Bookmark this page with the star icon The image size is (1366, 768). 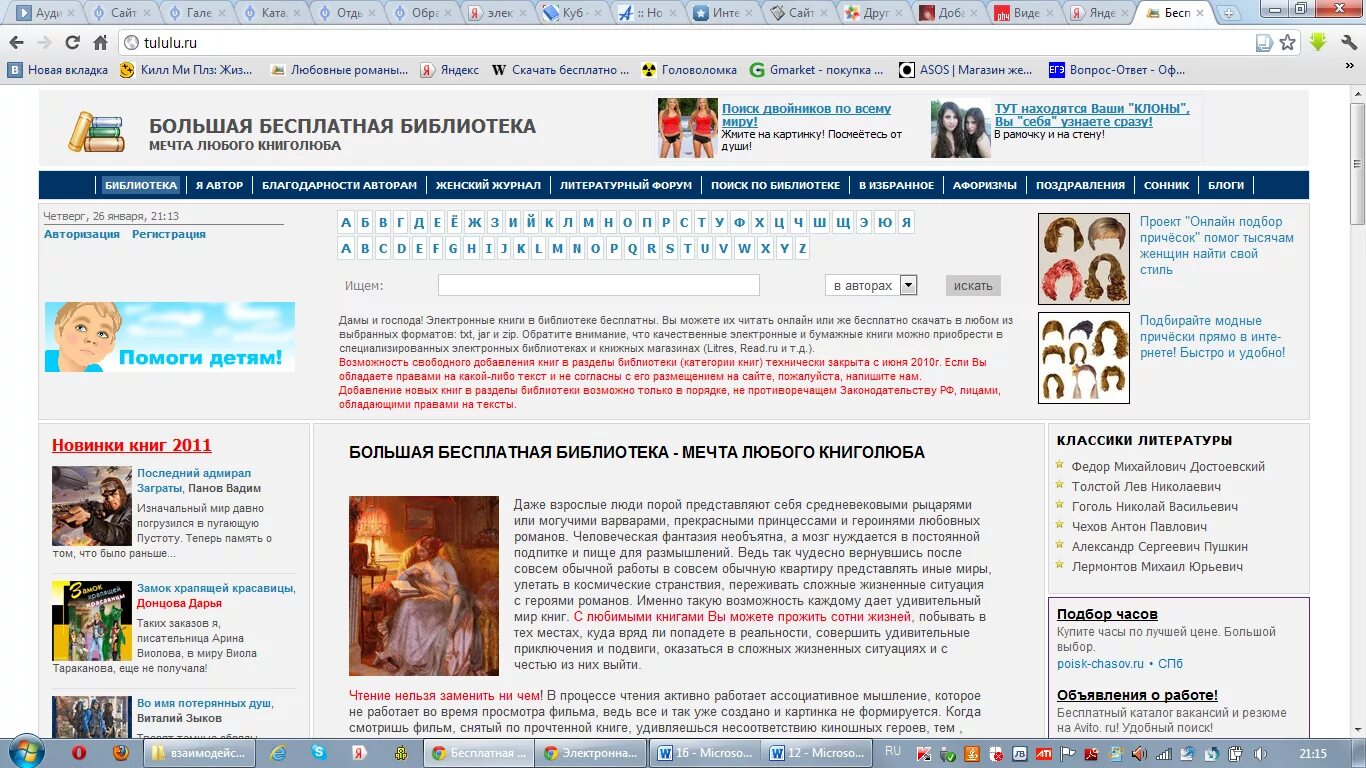(1288, 43)
